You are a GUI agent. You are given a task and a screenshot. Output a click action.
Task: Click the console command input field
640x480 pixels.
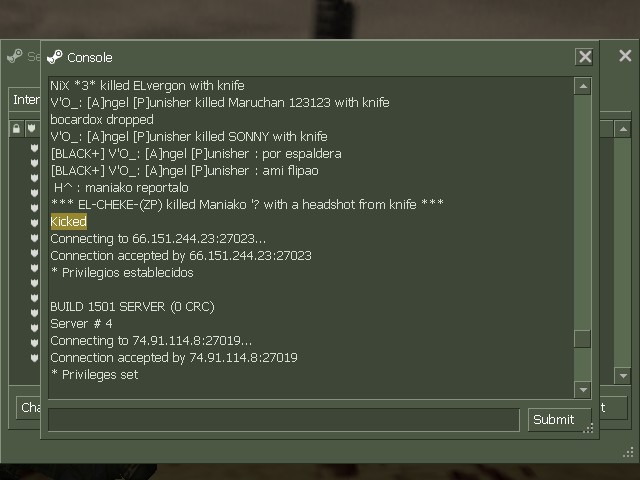pyautogui.click(x=284, y=420)
